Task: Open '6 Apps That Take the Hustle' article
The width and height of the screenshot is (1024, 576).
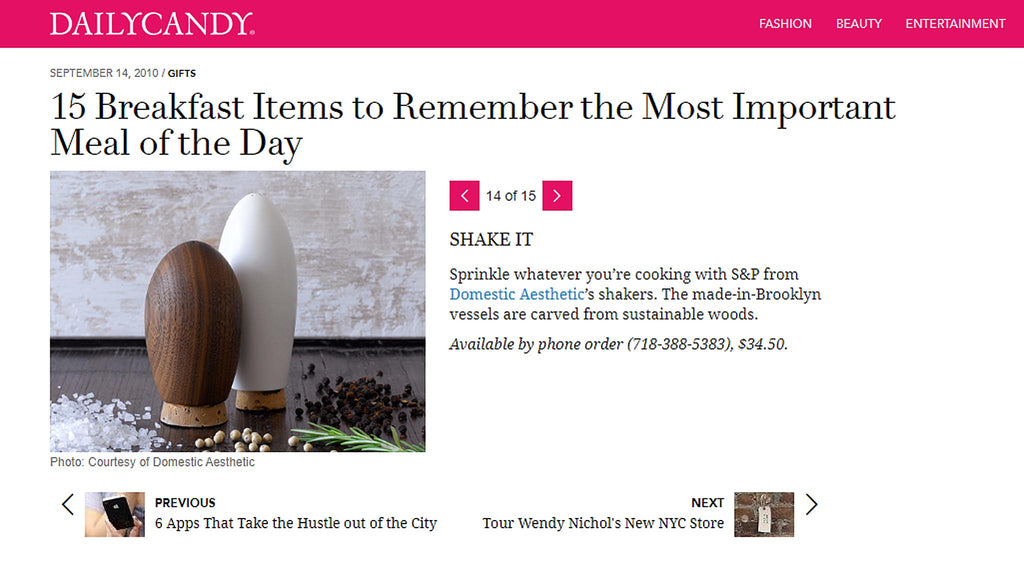Action: coord(296,523)
